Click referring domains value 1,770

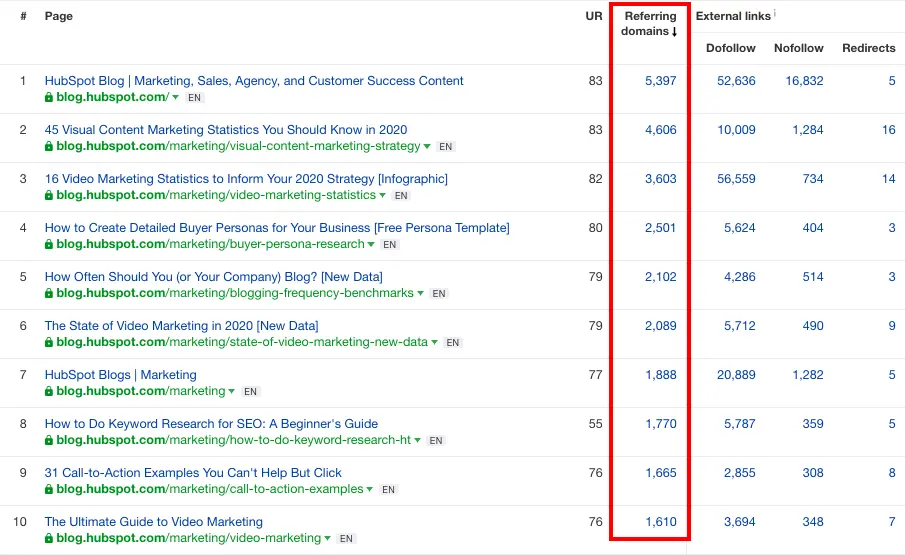[x=660, y=424]
